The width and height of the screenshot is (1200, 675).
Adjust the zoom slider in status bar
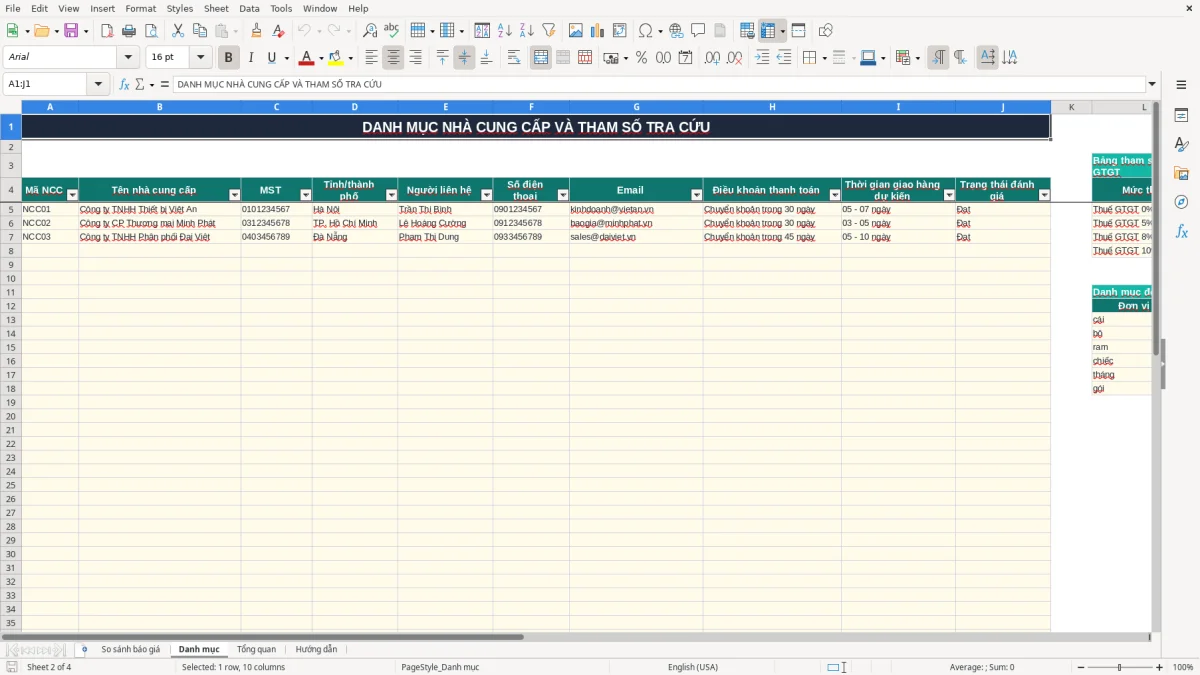pos(1119,667)
